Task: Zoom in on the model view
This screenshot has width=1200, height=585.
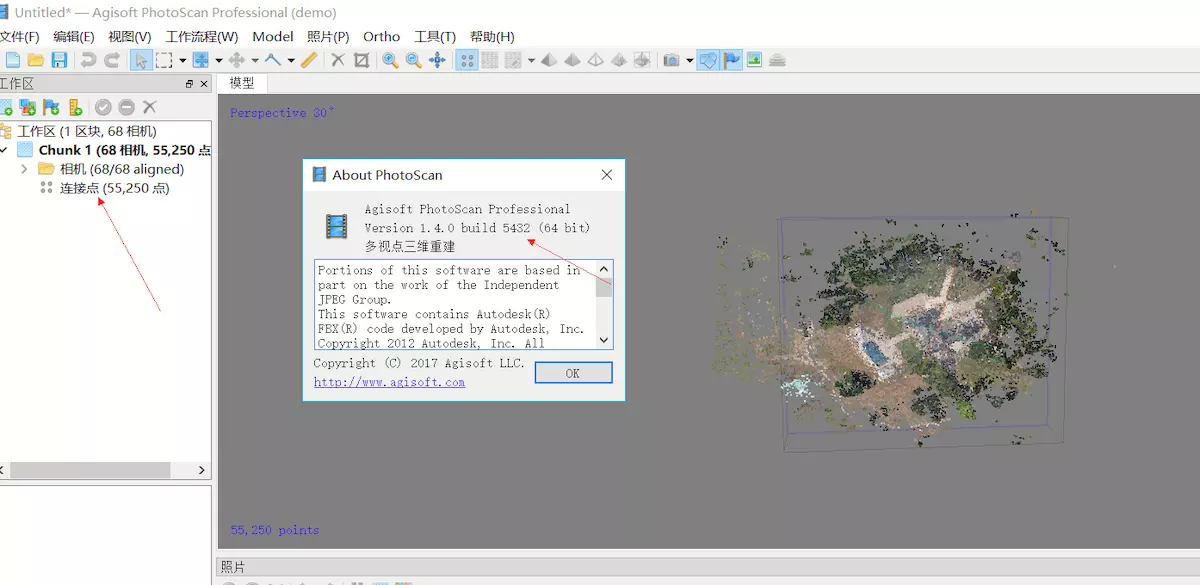Action: (390, 60)
